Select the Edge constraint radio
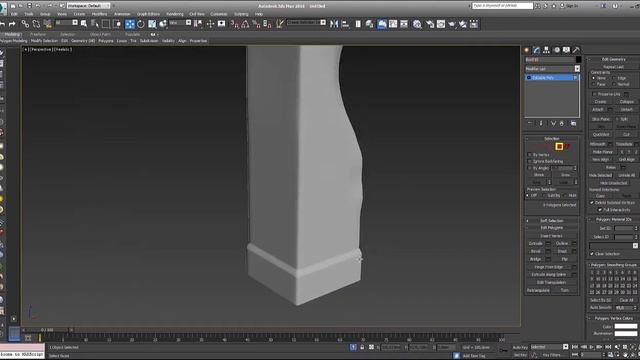The width and height of the screenshot is (640, 360). [614, 78]
